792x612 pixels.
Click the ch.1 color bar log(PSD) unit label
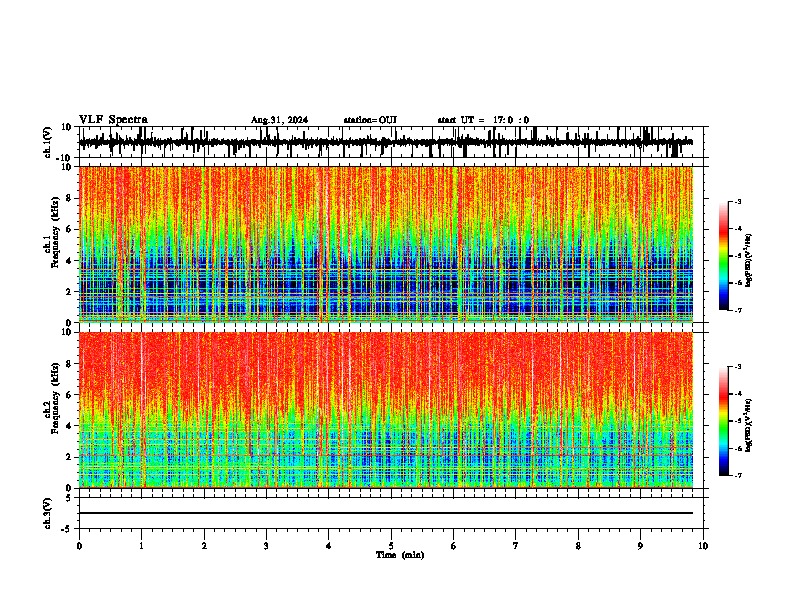pyautogui.click(x=749, y=261)
